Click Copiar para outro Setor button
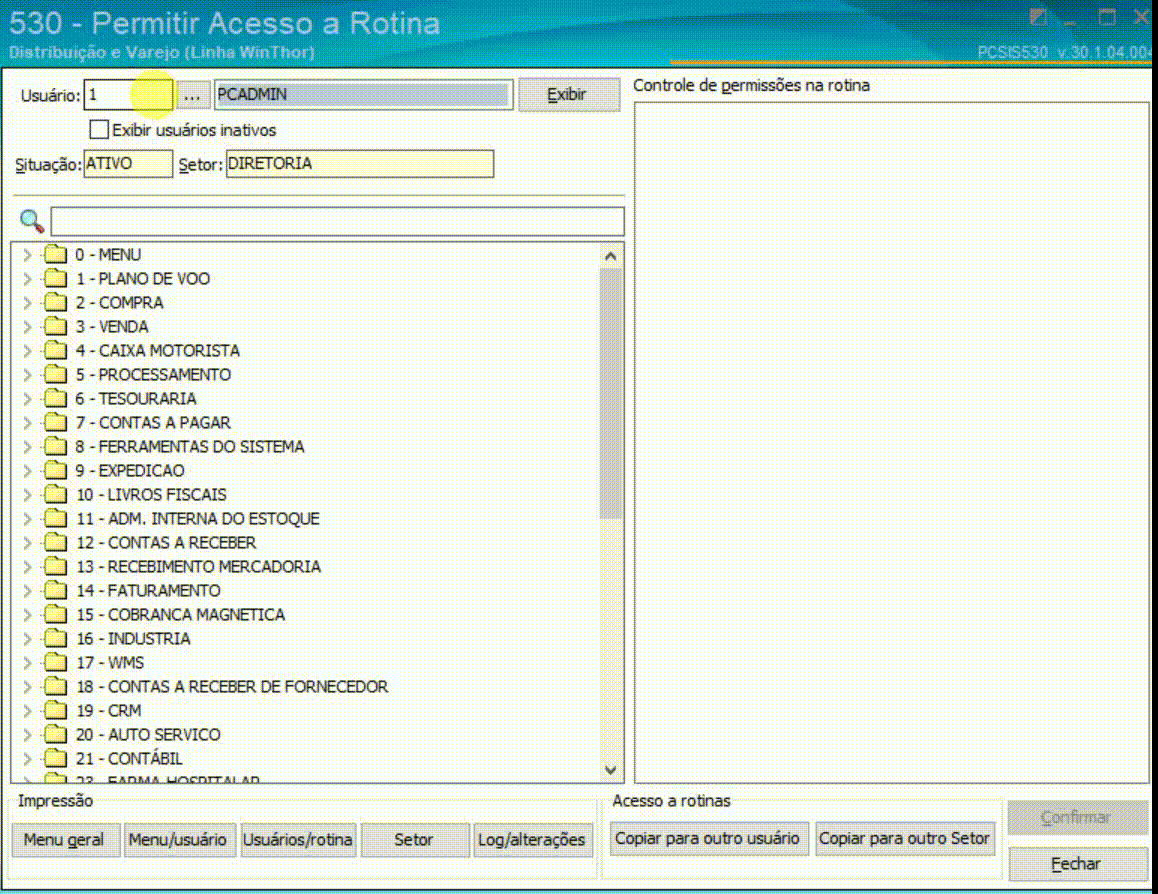 pyautogui.click(x=905, y=839)
